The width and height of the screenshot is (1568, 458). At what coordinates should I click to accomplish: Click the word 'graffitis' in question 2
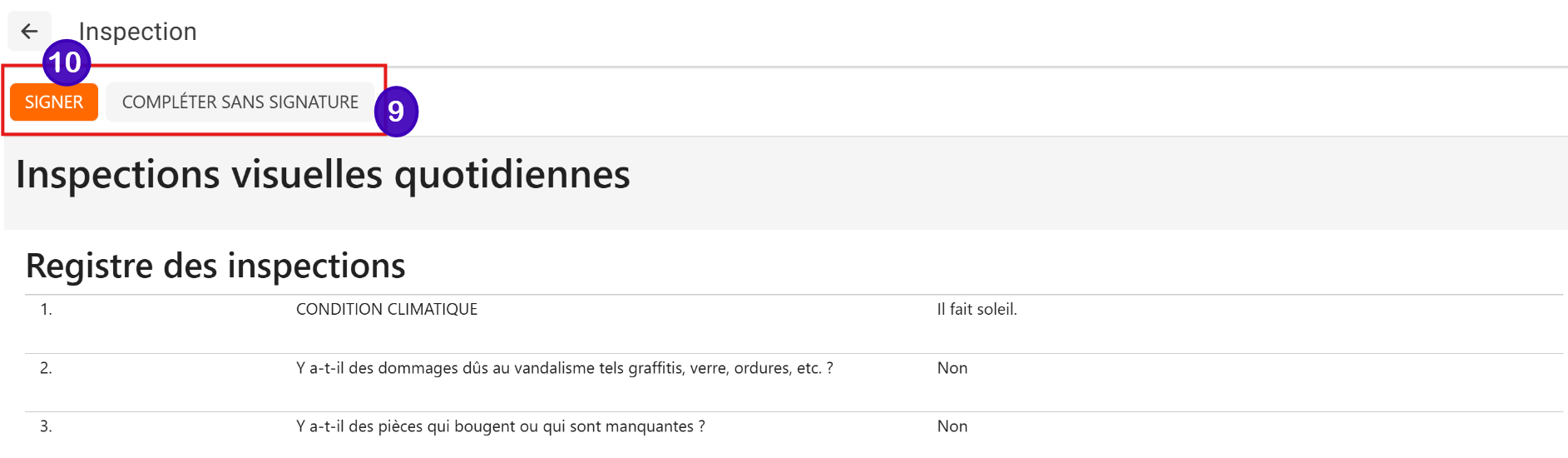pyautogui.click(x=655, y=368)
